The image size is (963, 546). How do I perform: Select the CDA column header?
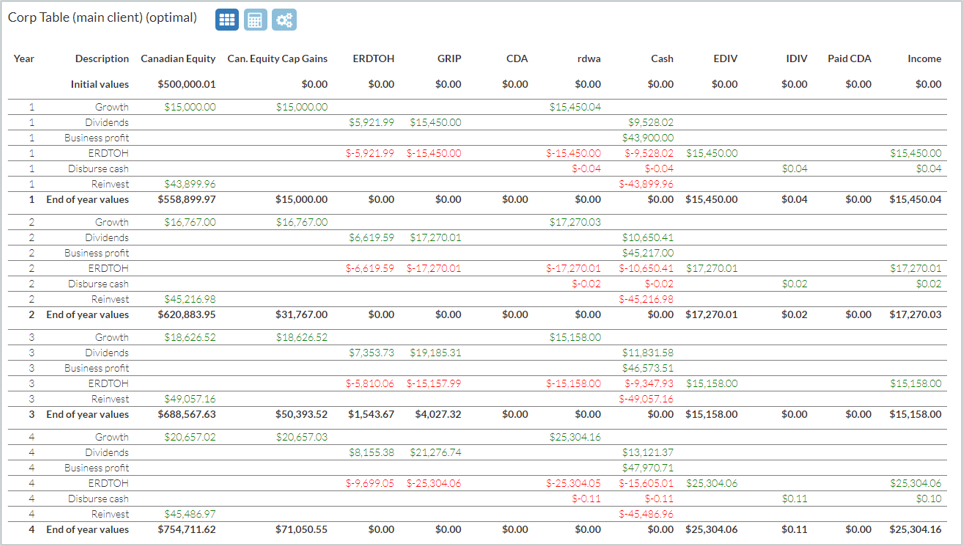[x=517, y=59]
